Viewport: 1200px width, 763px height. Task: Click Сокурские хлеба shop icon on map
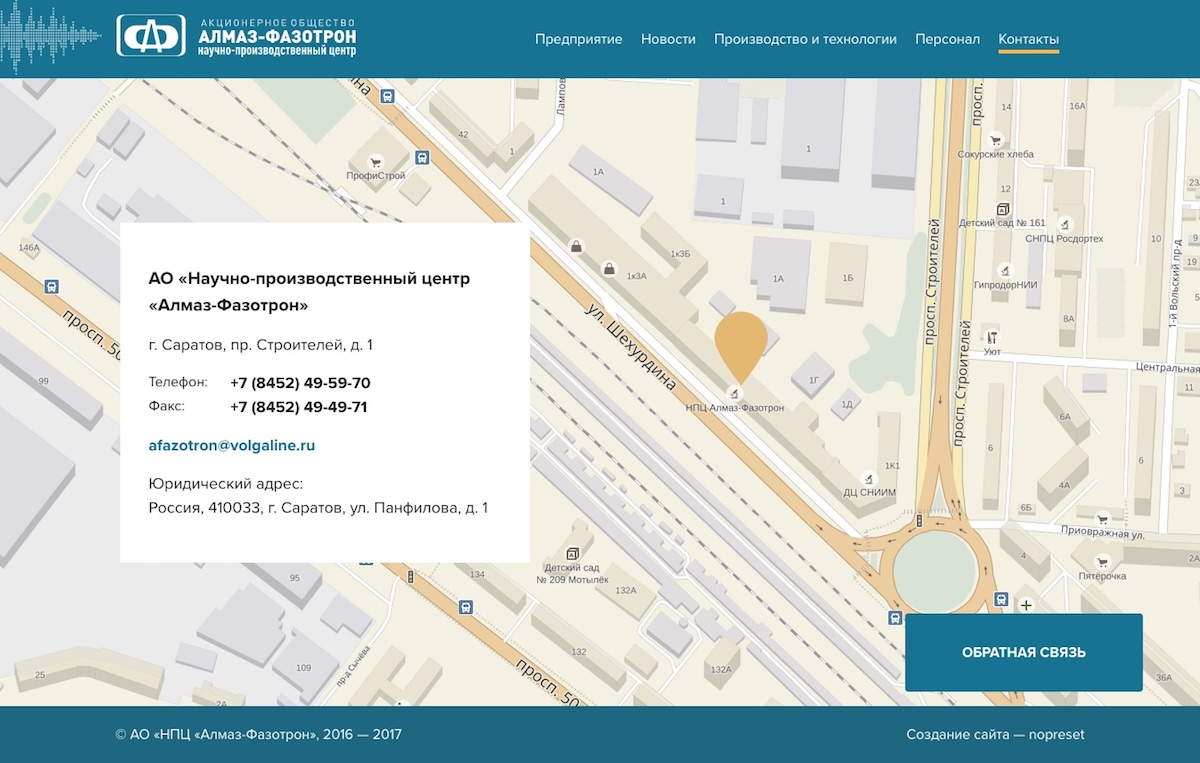(995, 140)
